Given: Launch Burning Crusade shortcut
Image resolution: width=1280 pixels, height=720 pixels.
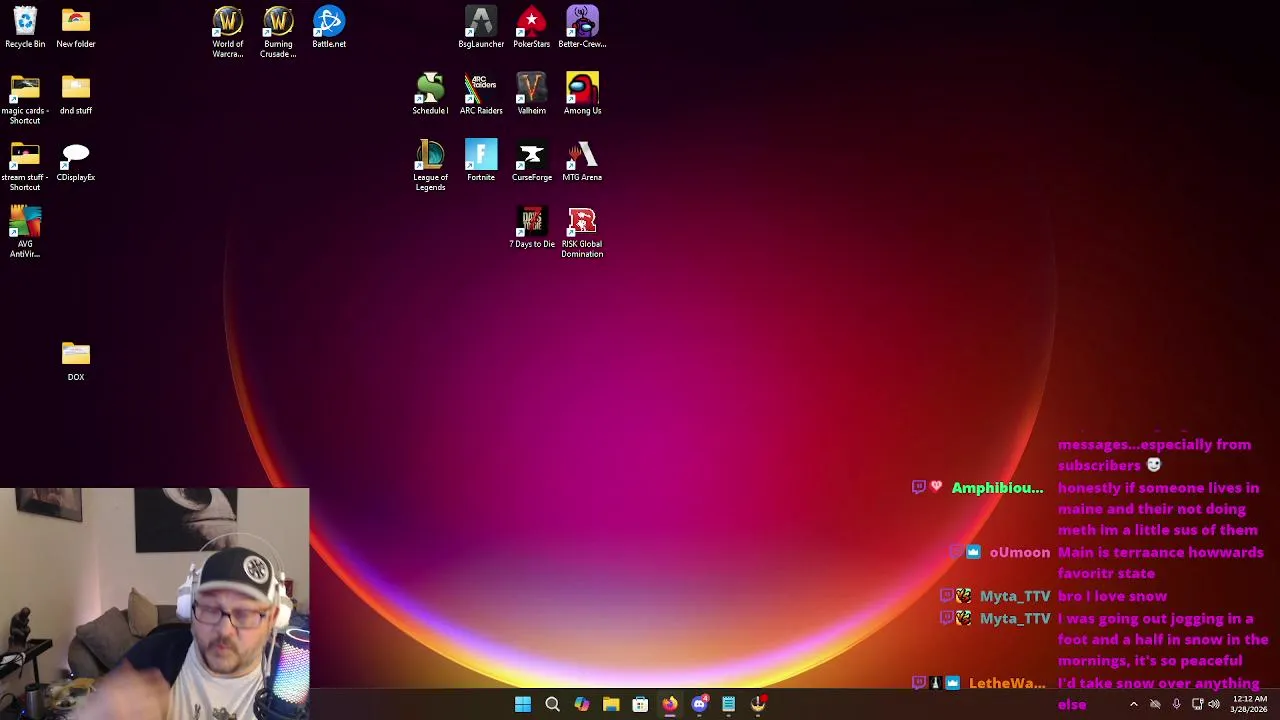Looking at the screenshot, I should (x=278, y=32).
